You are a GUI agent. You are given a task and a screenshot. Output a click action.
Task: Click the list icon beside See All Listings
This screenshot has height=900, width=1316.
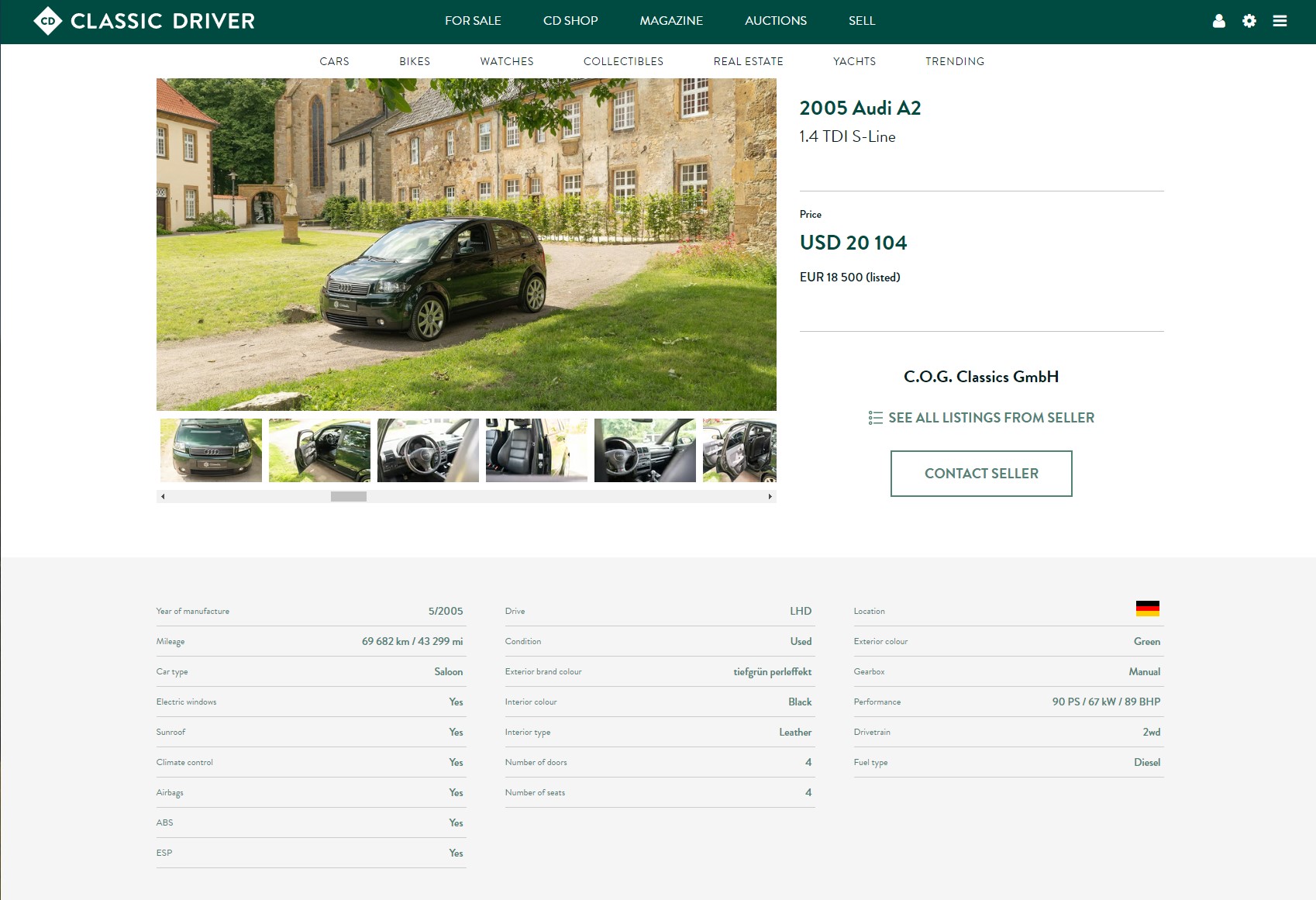875,418
